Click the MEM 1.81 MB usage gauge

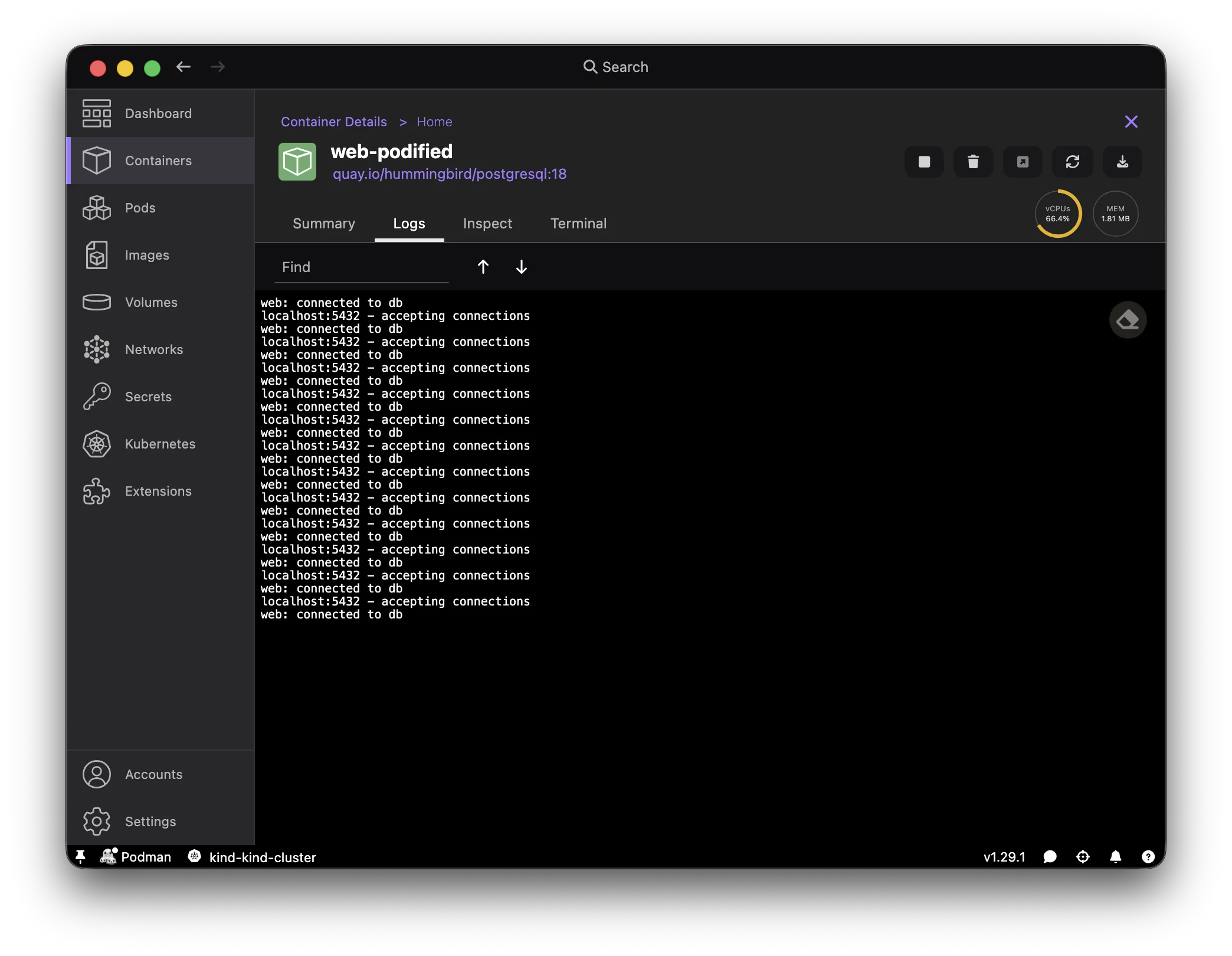(1115, 214)
